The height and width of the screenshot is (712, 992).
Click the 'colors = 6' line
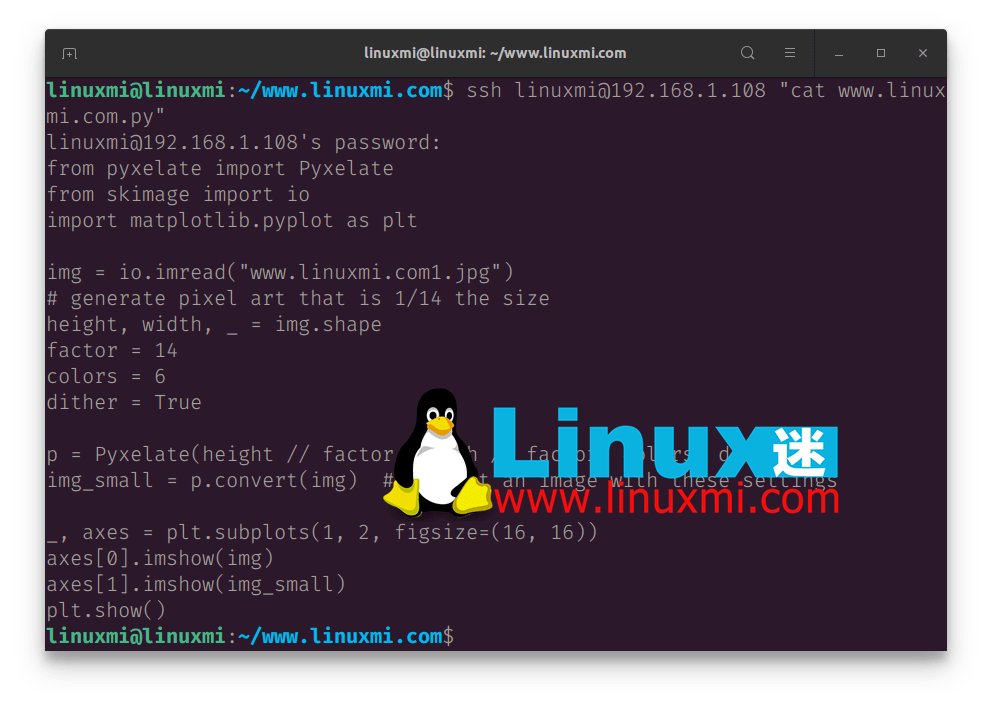[x=106, y=376]
